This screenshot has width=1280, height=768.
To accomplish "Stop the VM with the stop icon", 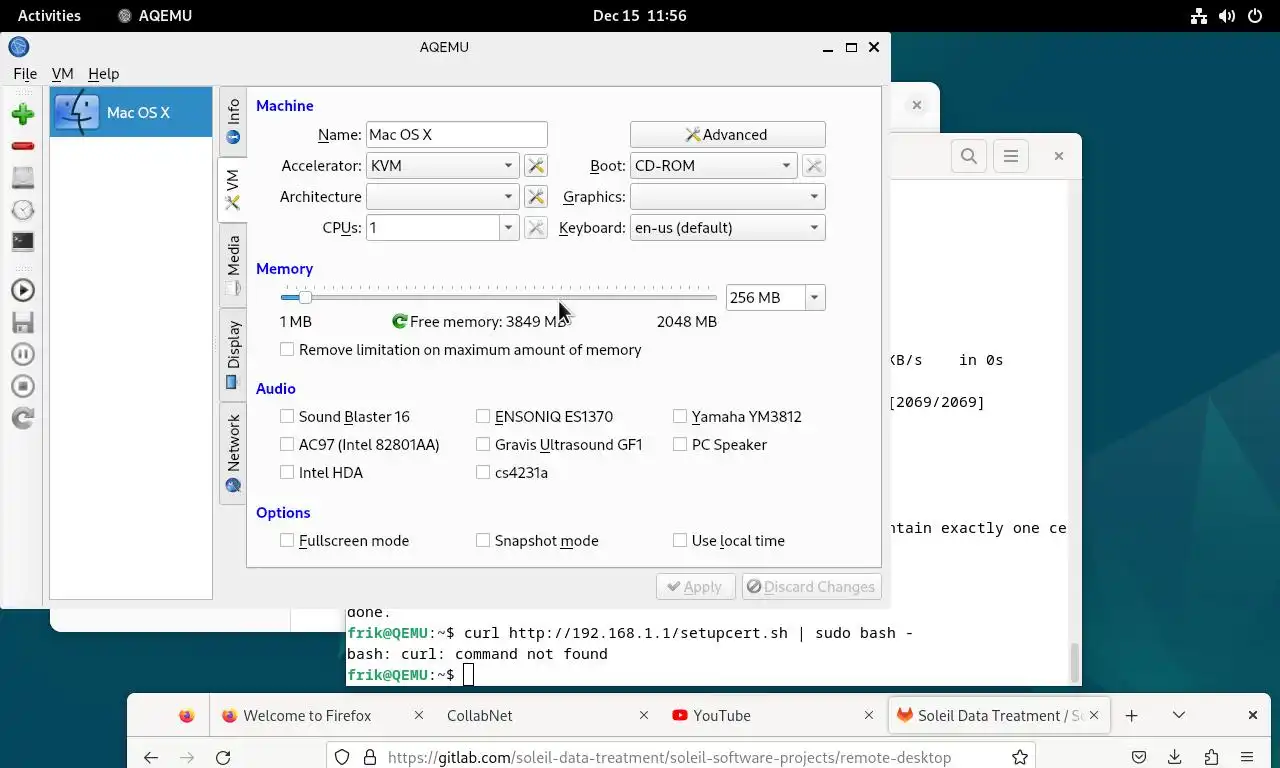I will tap(22, 386).
